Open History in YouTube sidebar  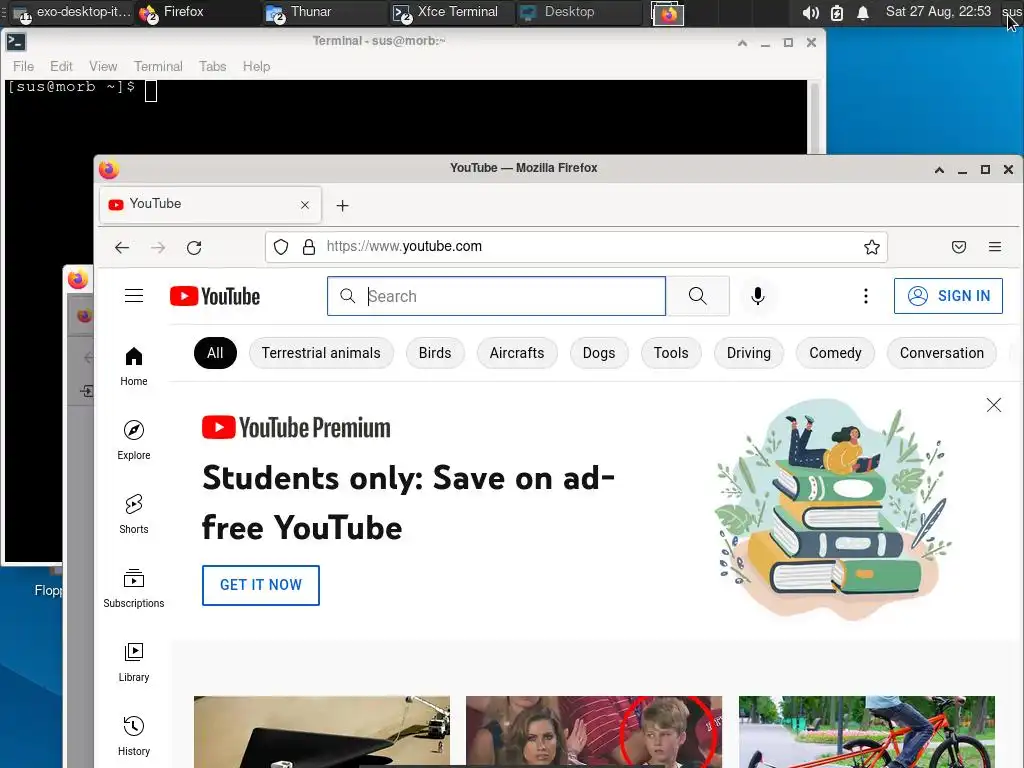[134, 736]
